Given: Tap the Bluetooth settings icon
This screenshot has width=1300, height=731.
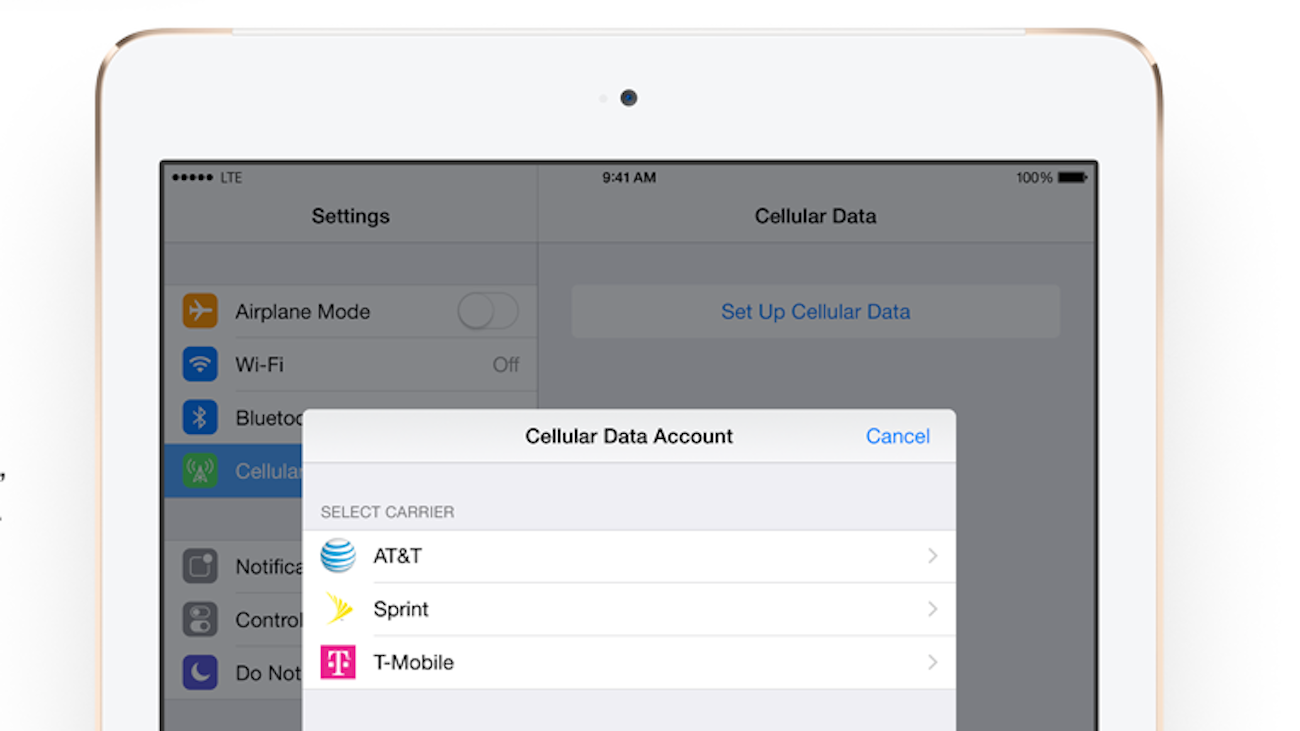Looking at the screenshot, I should pyautogui.click(x=200, y=417).
